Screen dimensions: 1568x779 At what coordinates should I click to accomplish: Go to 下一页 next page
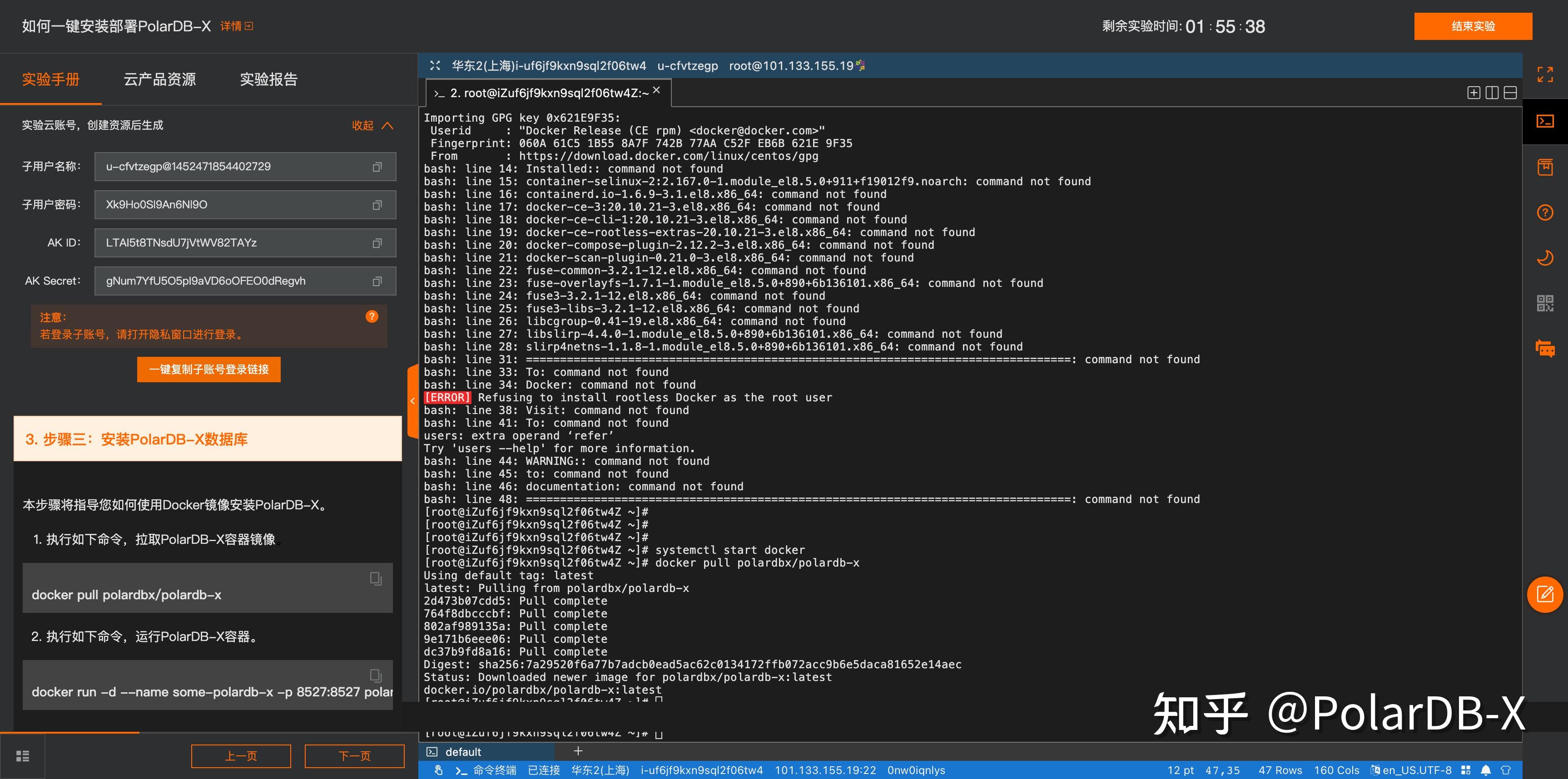[x=354, y=756]
